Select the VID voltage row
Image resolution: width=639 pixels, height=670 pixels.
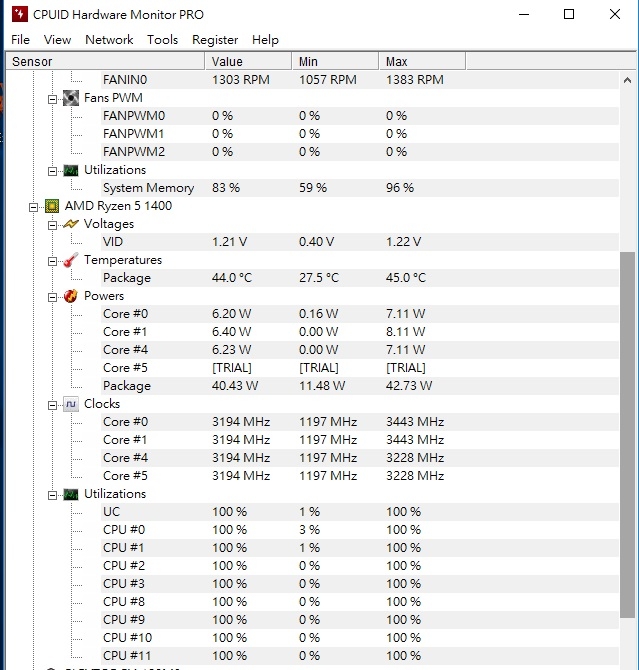click(x=359, y=242)
